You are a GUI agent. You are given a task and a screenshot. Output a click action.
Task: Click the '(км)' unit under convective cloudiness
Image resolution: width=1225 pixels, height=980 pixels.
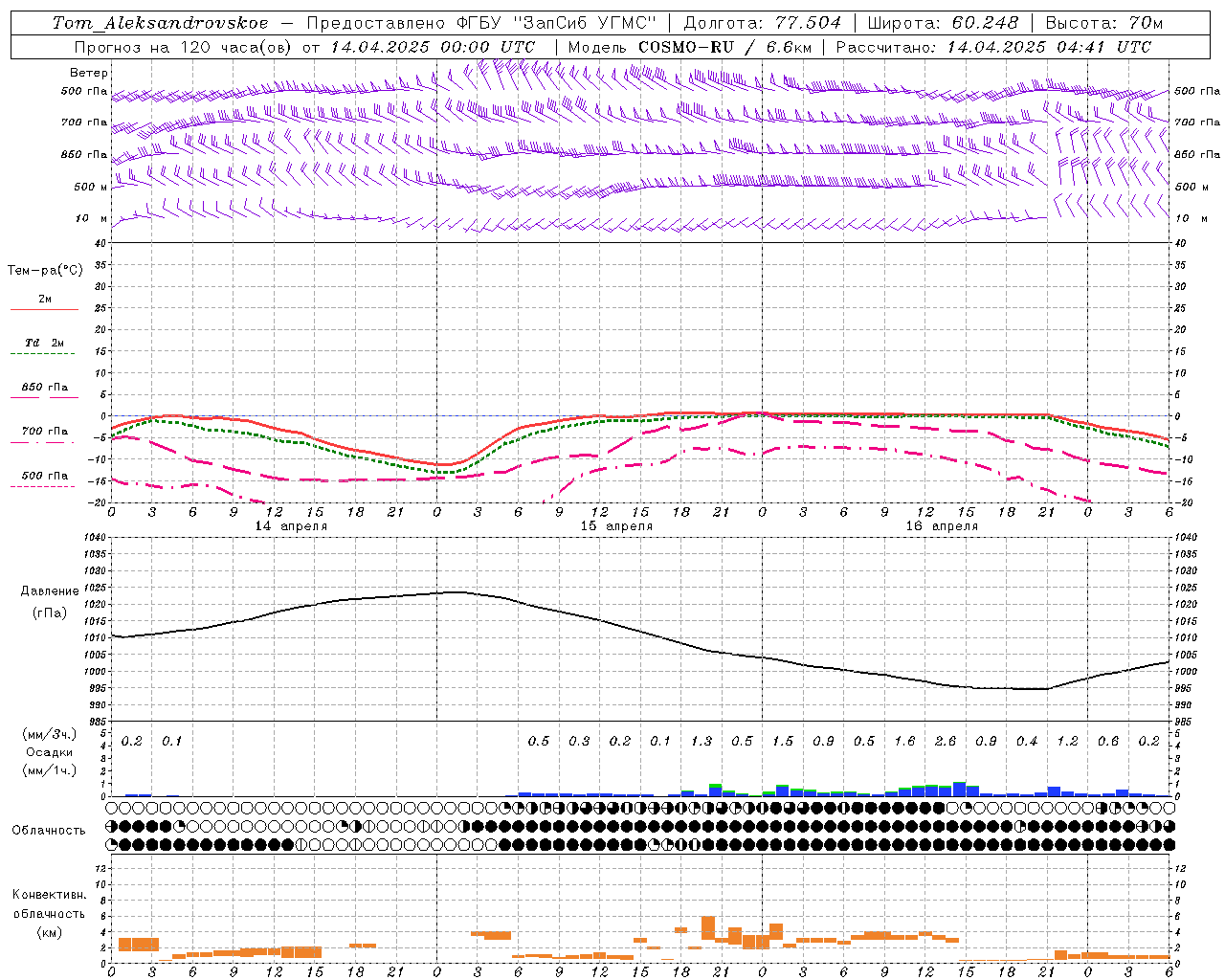click(x=50, y=932)
